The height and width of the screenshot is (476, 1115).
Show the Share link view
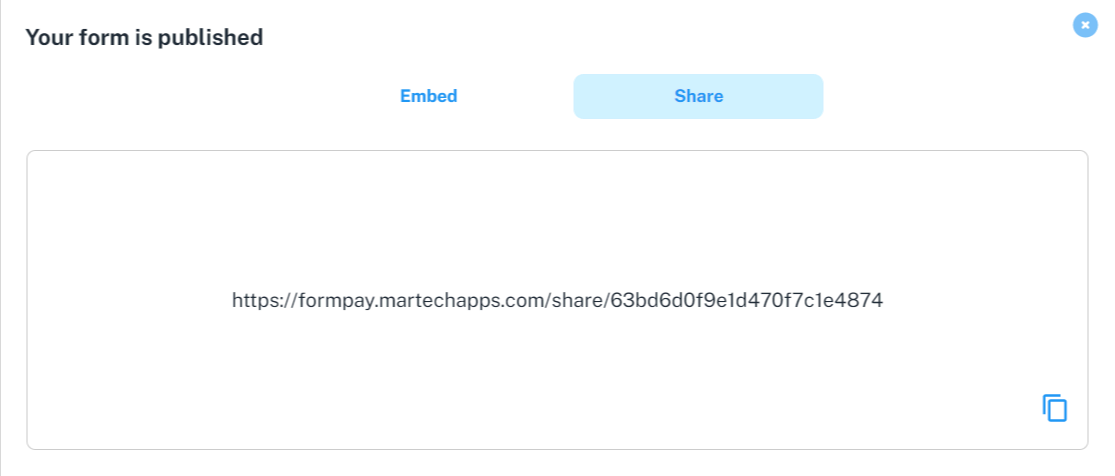[x=698, y=97]
